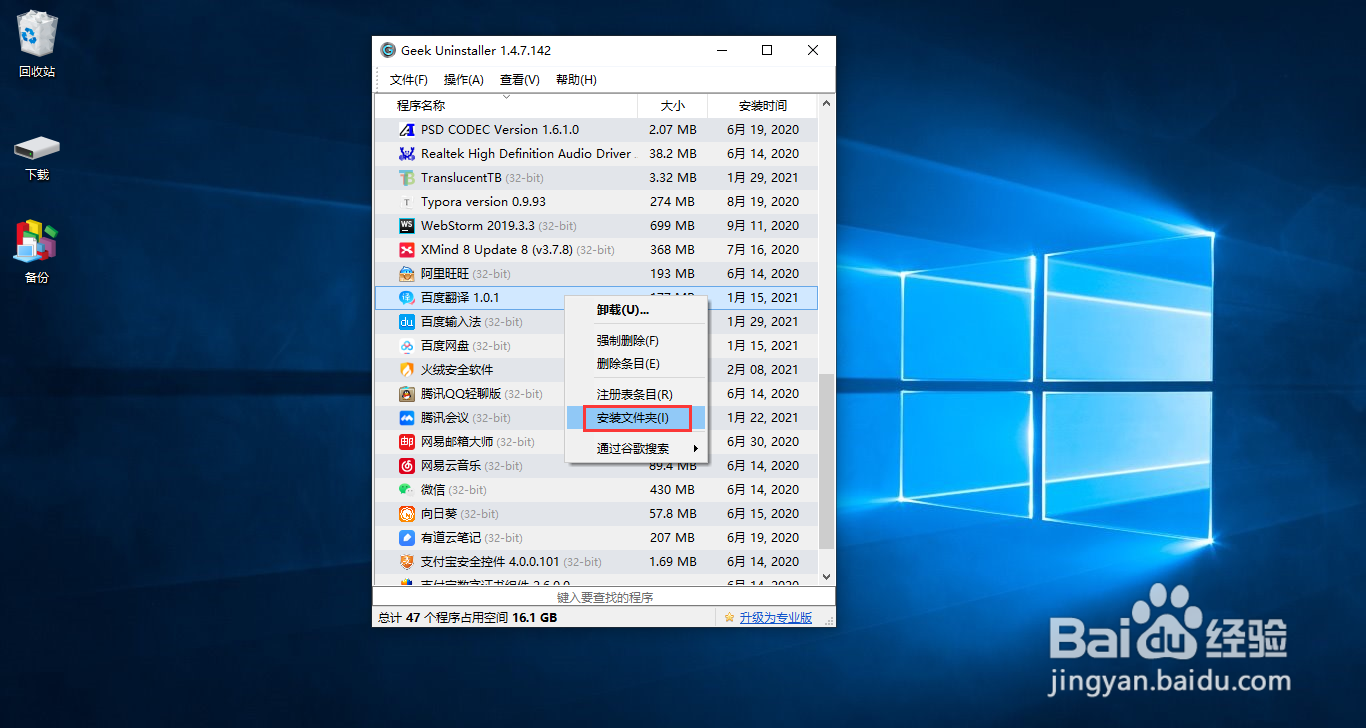Click the 升级为专业版 link
Screen dimensions: 1366x728
tap(776, 618)
